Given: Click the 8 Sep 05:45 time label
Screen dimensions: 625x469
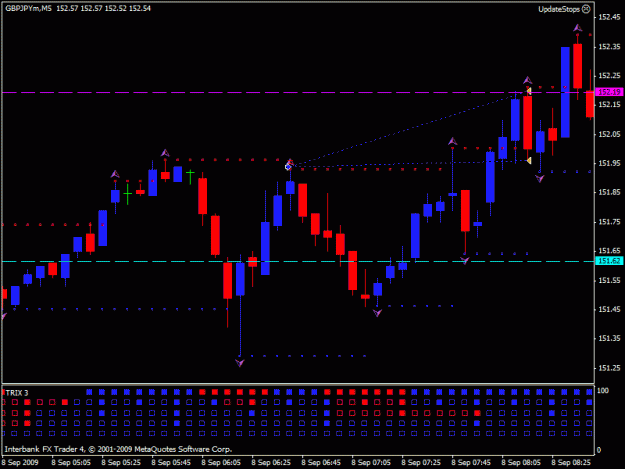Looking at the screenshot, I should (x=171, y=463).
